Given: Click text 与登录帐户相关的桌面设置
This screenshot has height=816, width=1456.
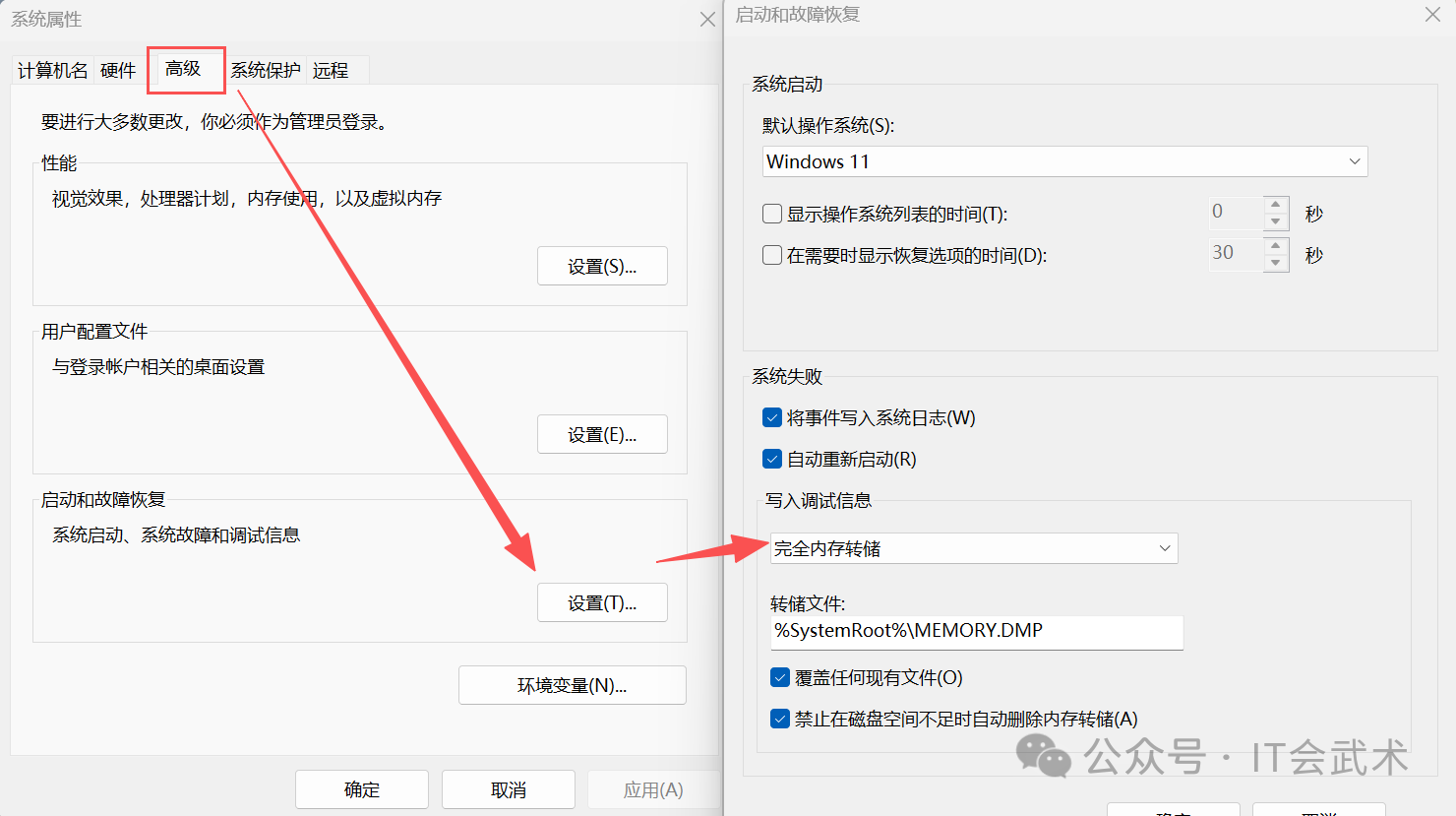Looking at the screenshot, I should 158,366.
